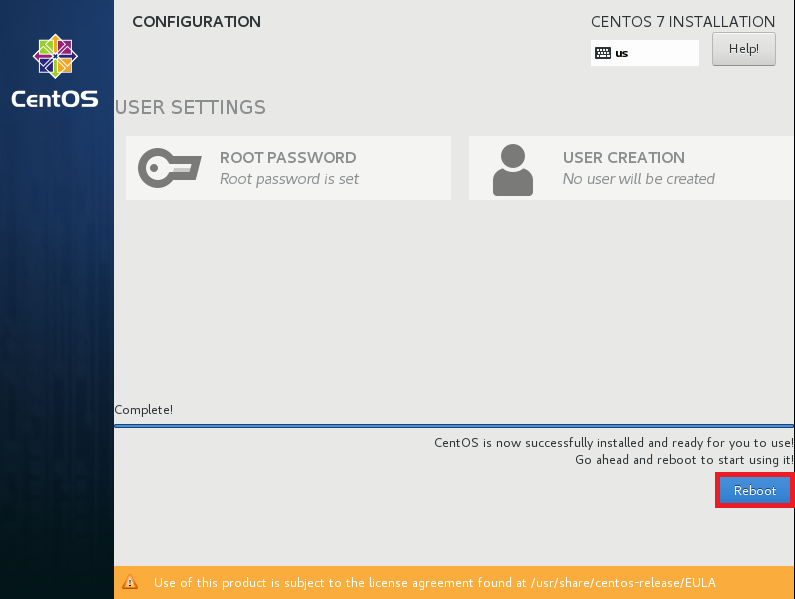Click the installation progress bar
Image resolution: width=795 pixels, height=599 pixels.
tap(454, 426)
